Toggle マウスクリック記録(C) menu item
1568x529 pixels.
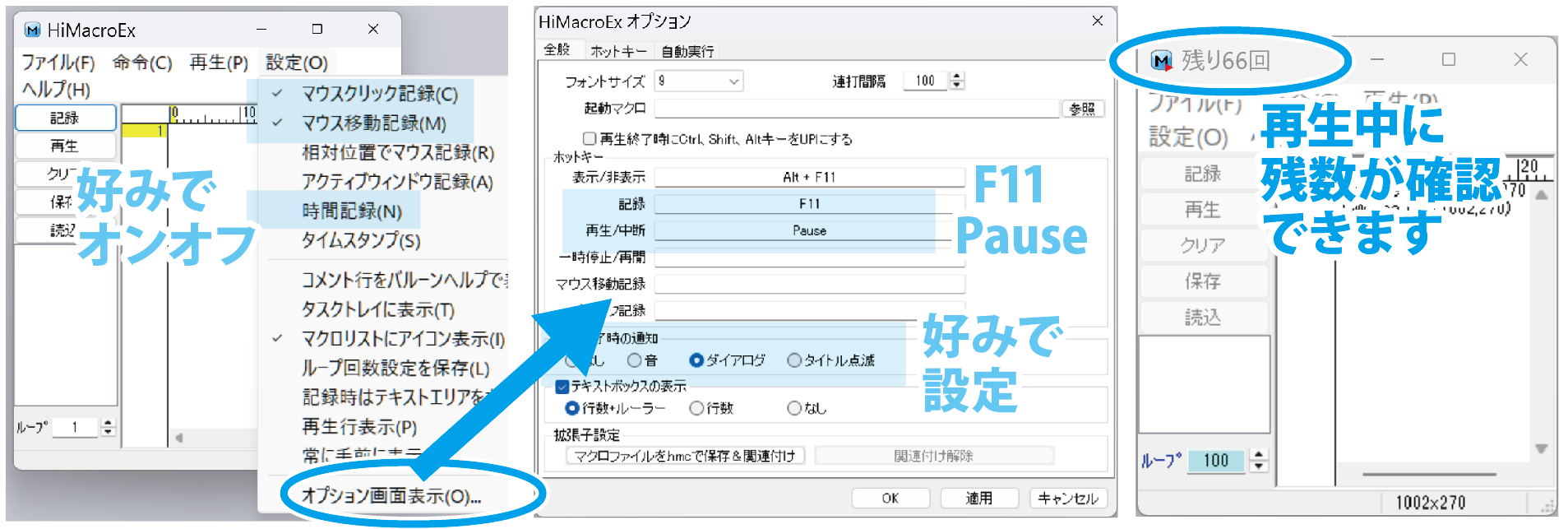pos(380,94)
